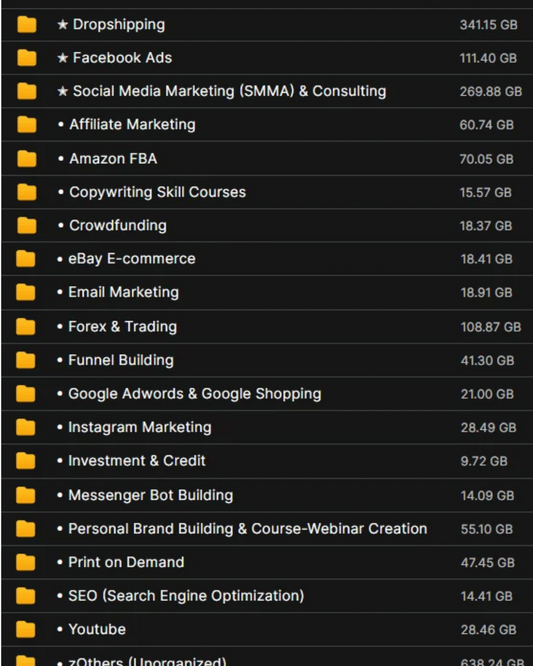Click folder icon beside Personal Brand Building row

(x=25, y=529)
